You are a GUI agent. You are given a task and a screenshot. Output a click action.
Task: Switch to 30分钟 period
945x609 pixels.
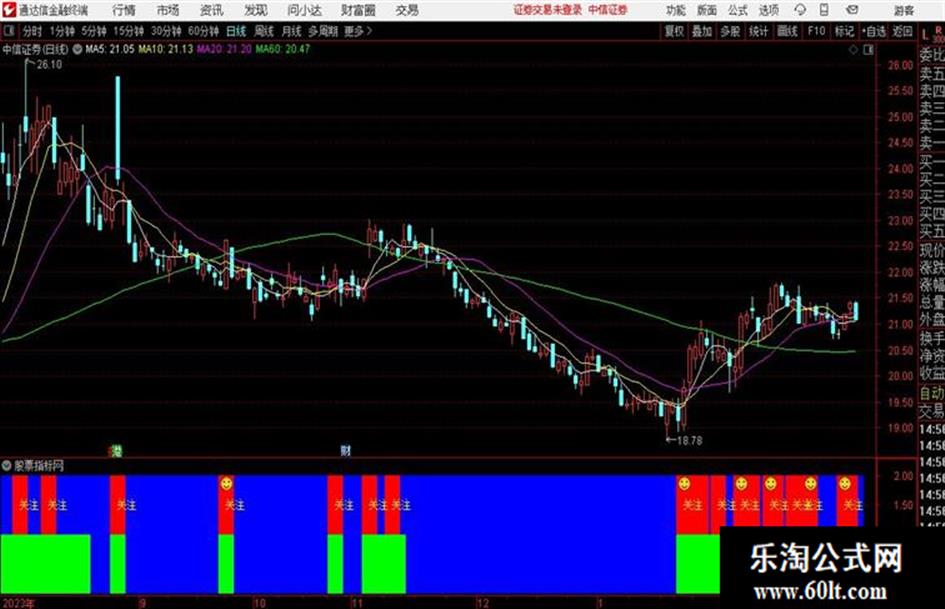click(x=166, y=31)
